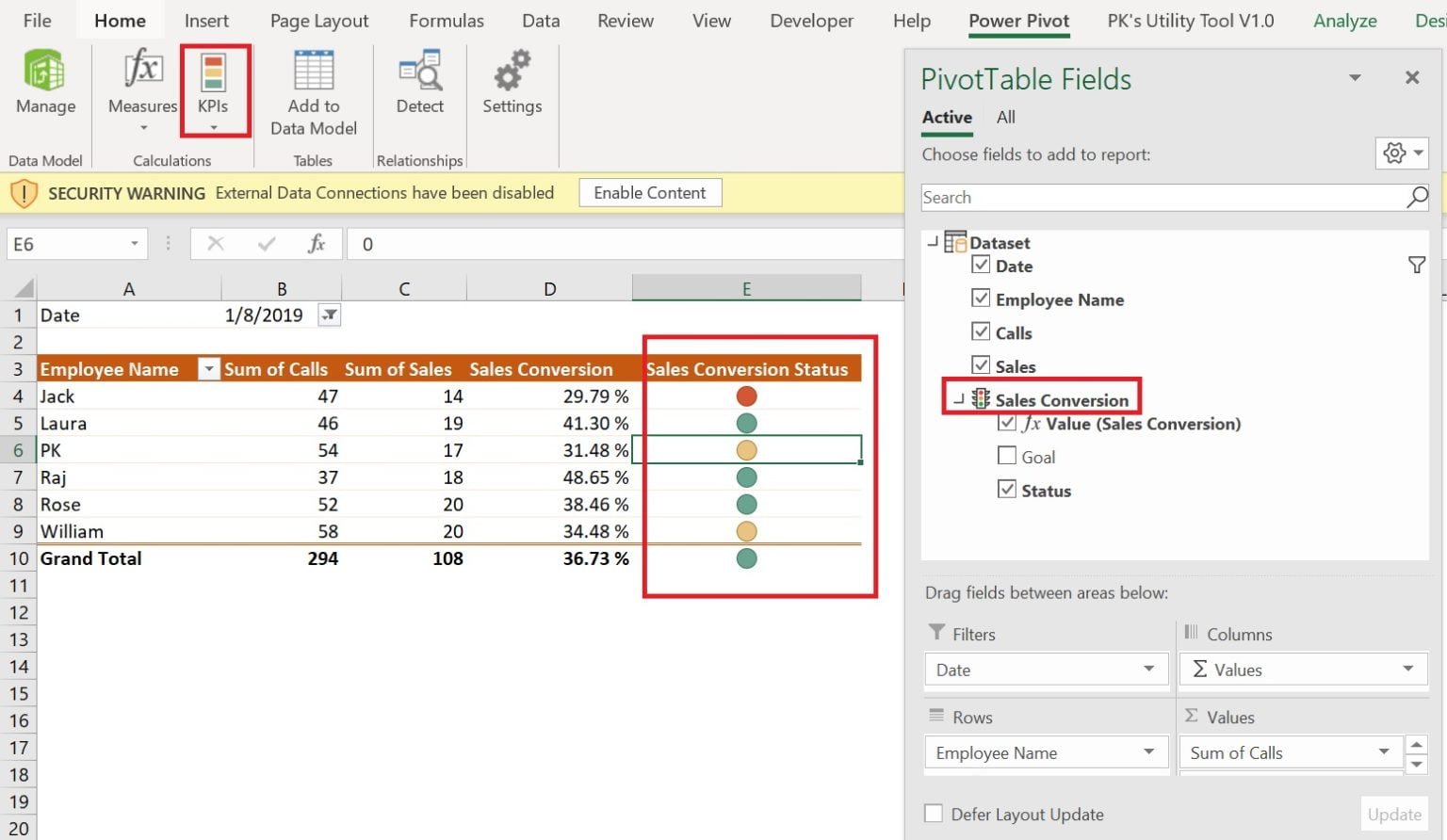Click the Enable Content button
This screenshot has height=840, width=1447.
coord(649,192)
